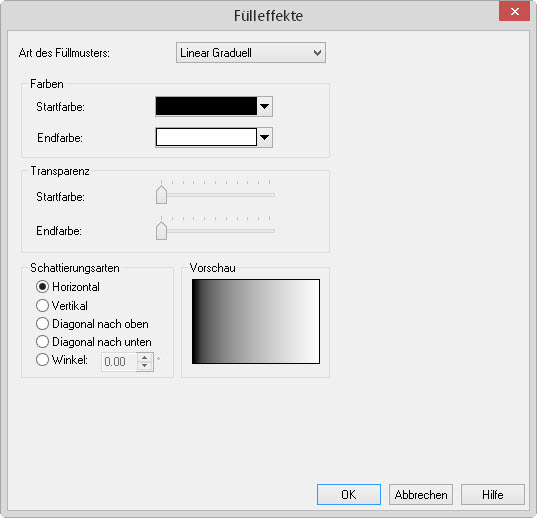Decrease the Winkel value with down arrow
Image resolution: width=537 pixels, height=518 pixels.
click(145, 366)
